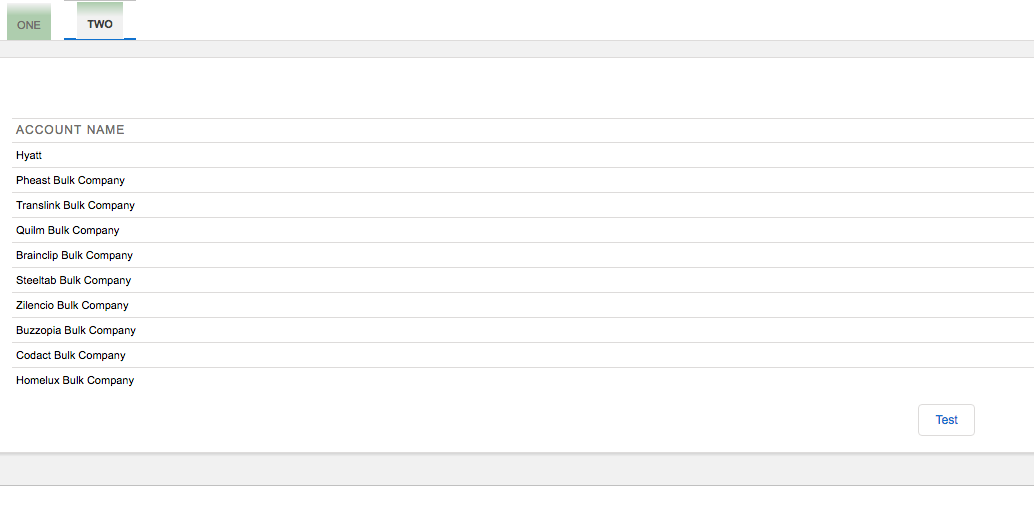Open Zilencio Bulk Company account
Screen dimensions: 1034x526
[x=72, y=305]
